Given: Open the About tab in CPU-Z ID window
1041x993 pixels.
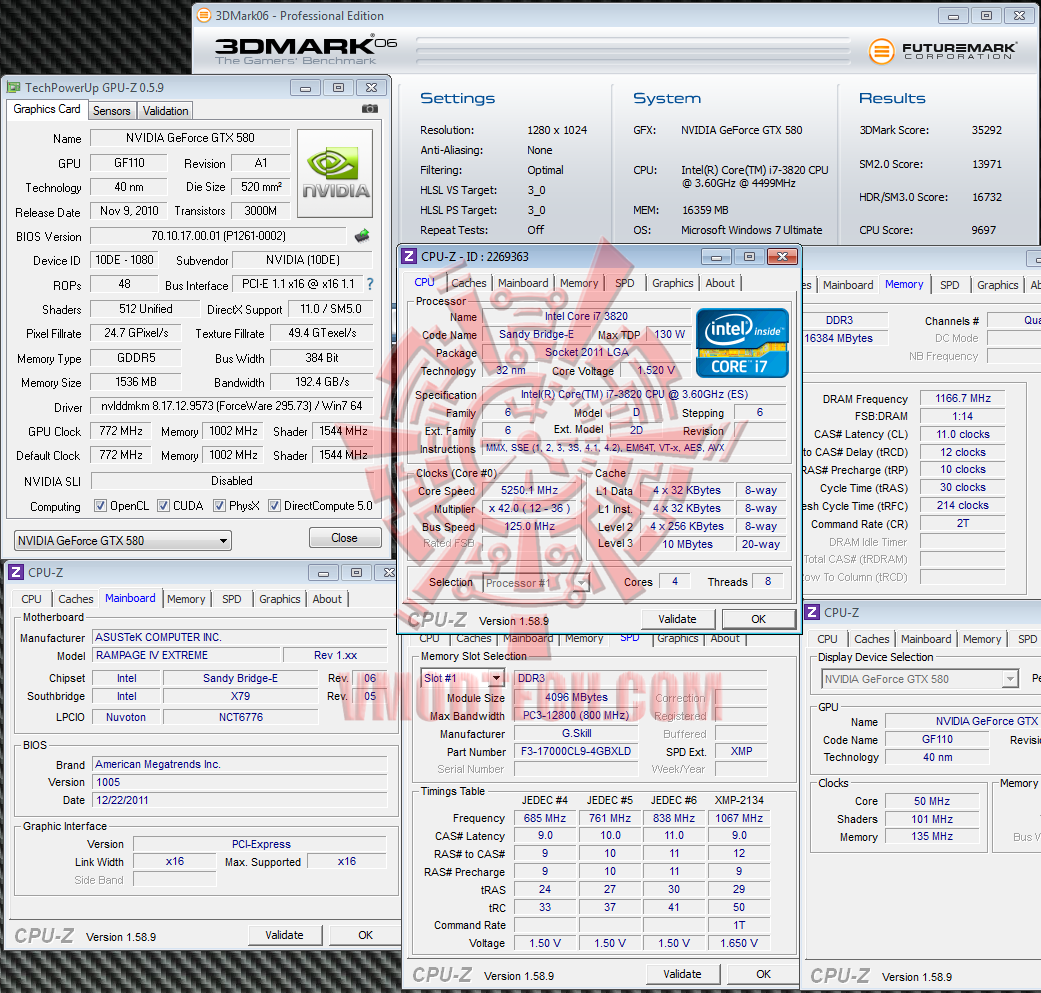Looking at the screenshot, I should point(720,283).
